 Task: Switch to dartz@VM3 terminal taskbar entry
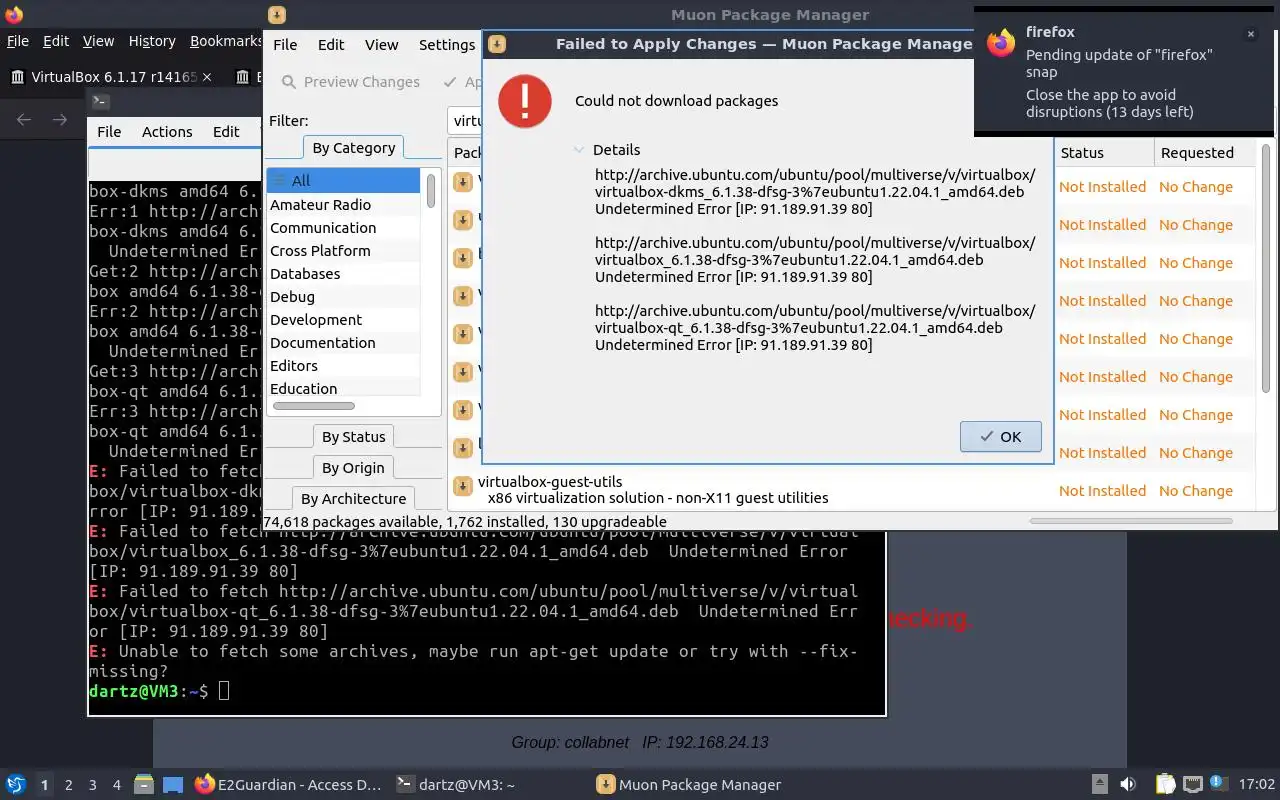coord(455,785)
